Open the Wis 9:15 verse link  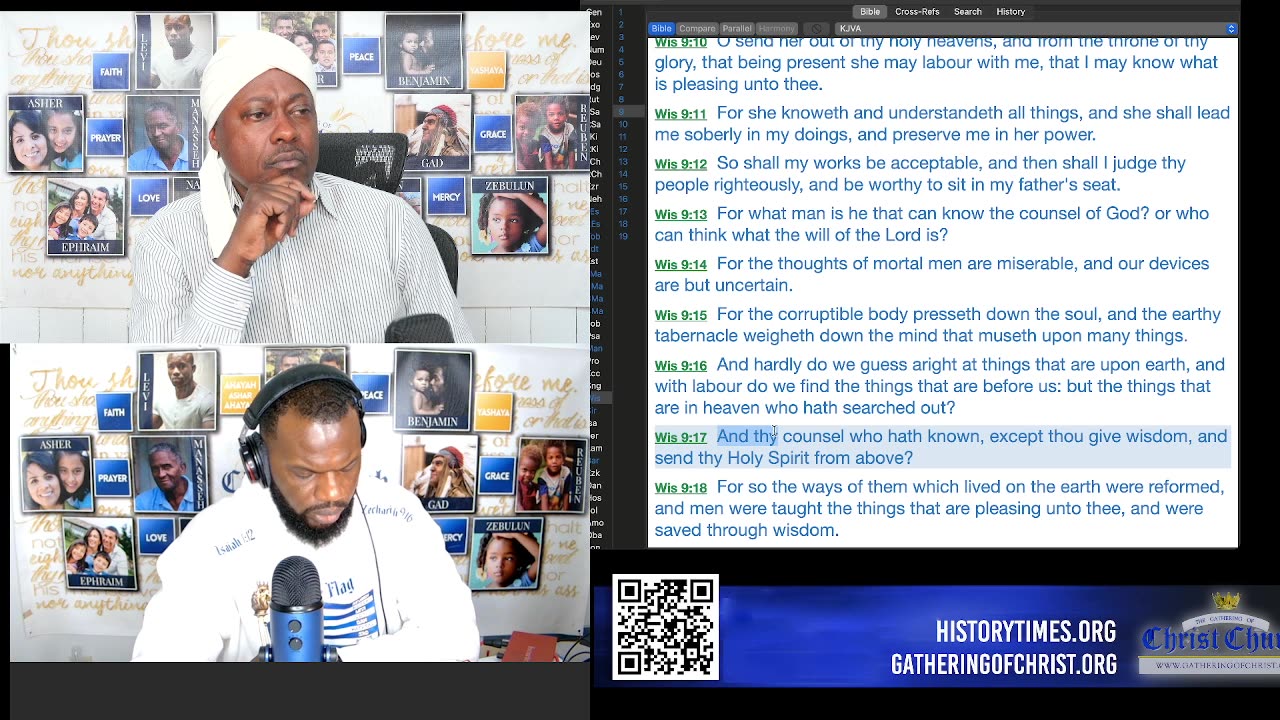pos(680,315)
